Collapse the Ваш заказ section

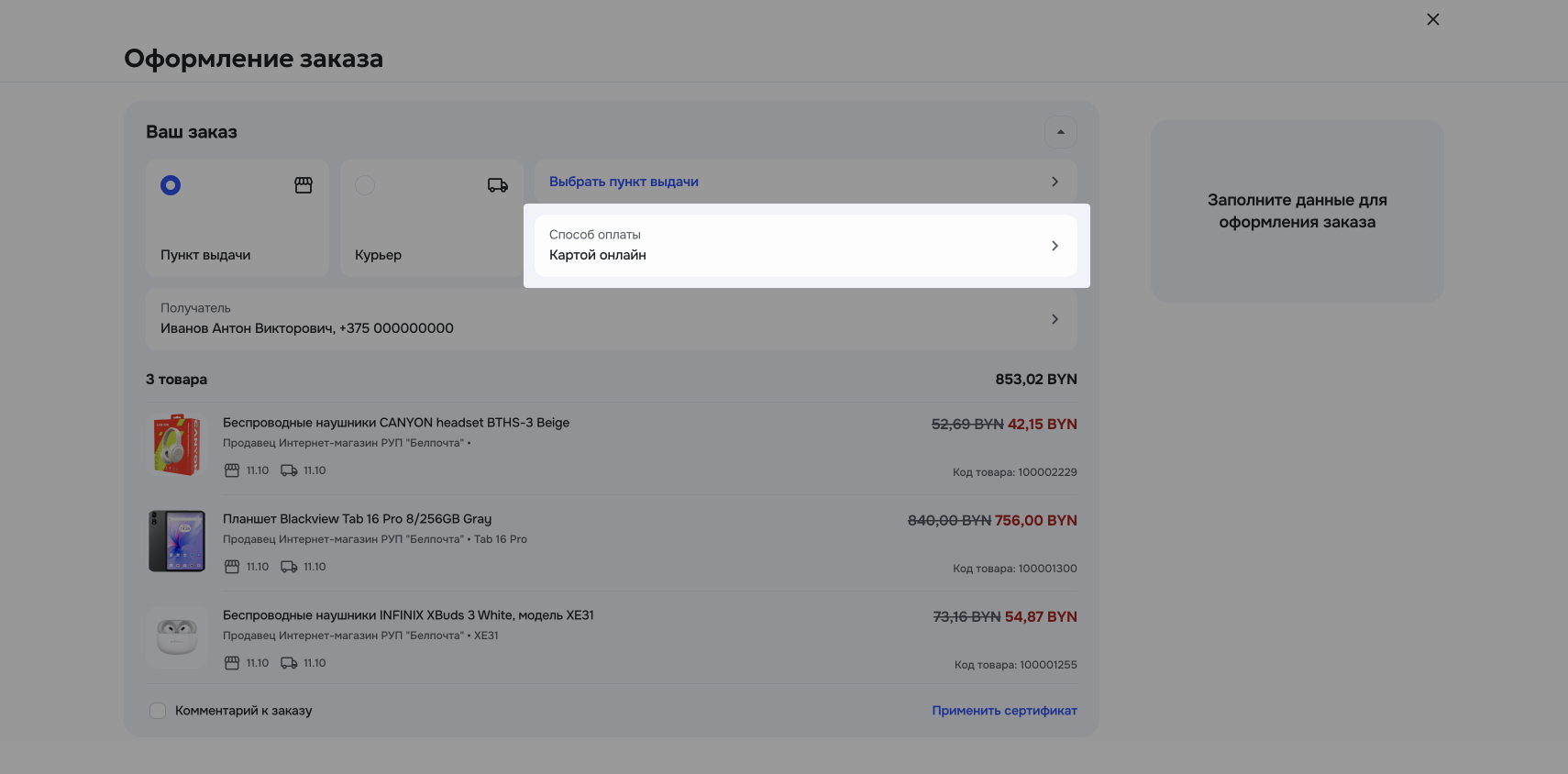[x=1060, y=132]
